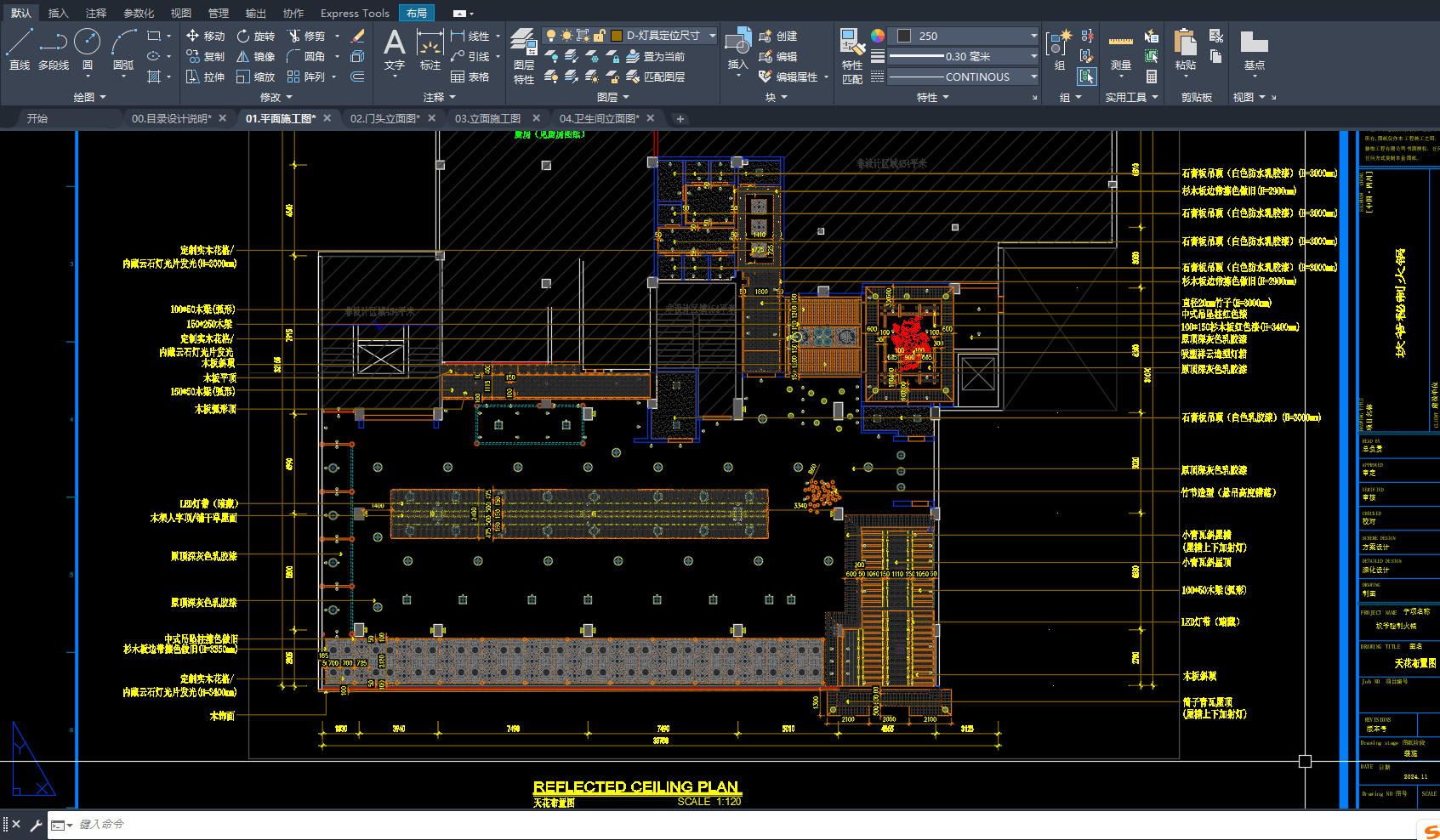Switch to 04.卫生间立面图 document tab
The width and height of the screenshot is (1440, 840).
point(599,118)
